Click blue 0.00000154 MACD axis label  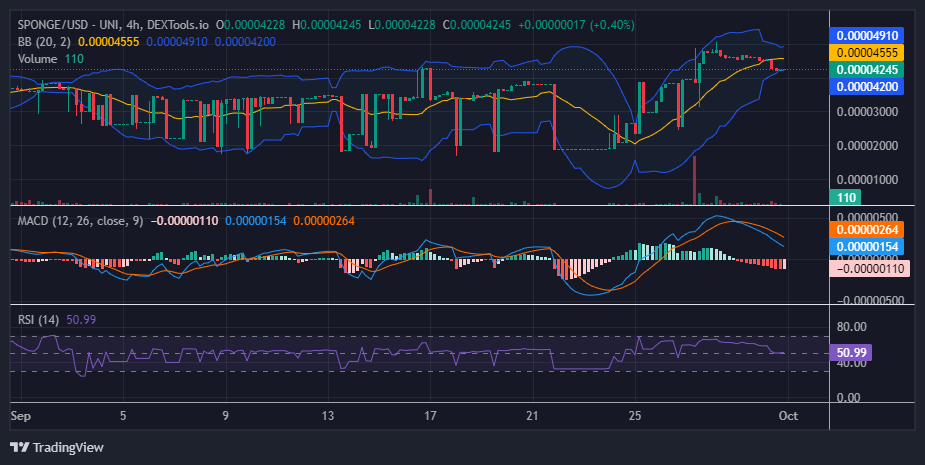(x=867, y=247)
